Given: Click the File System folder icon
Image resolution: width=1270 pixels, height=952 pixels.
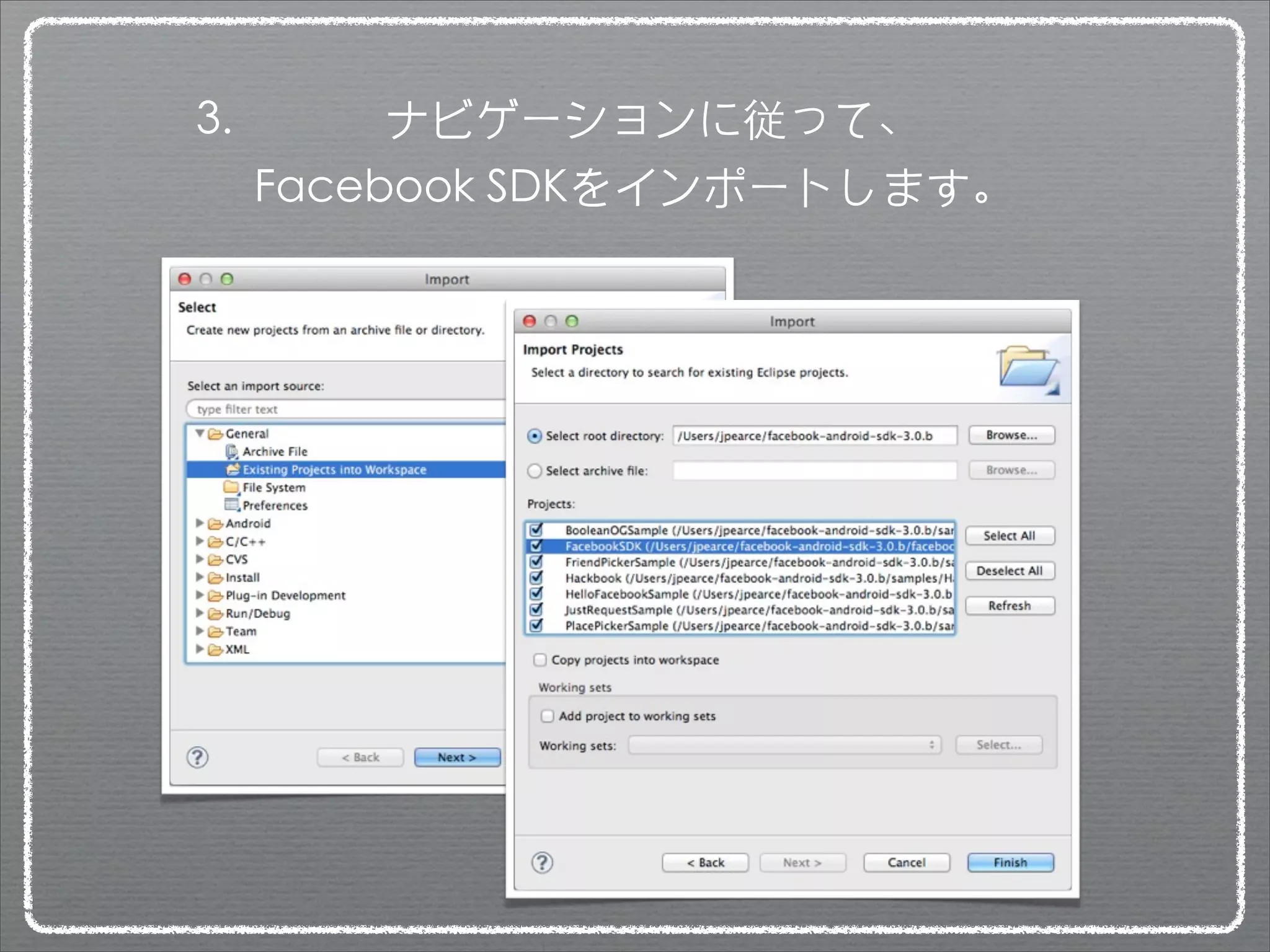Looking at the screenshot, I should click(231, 487).
